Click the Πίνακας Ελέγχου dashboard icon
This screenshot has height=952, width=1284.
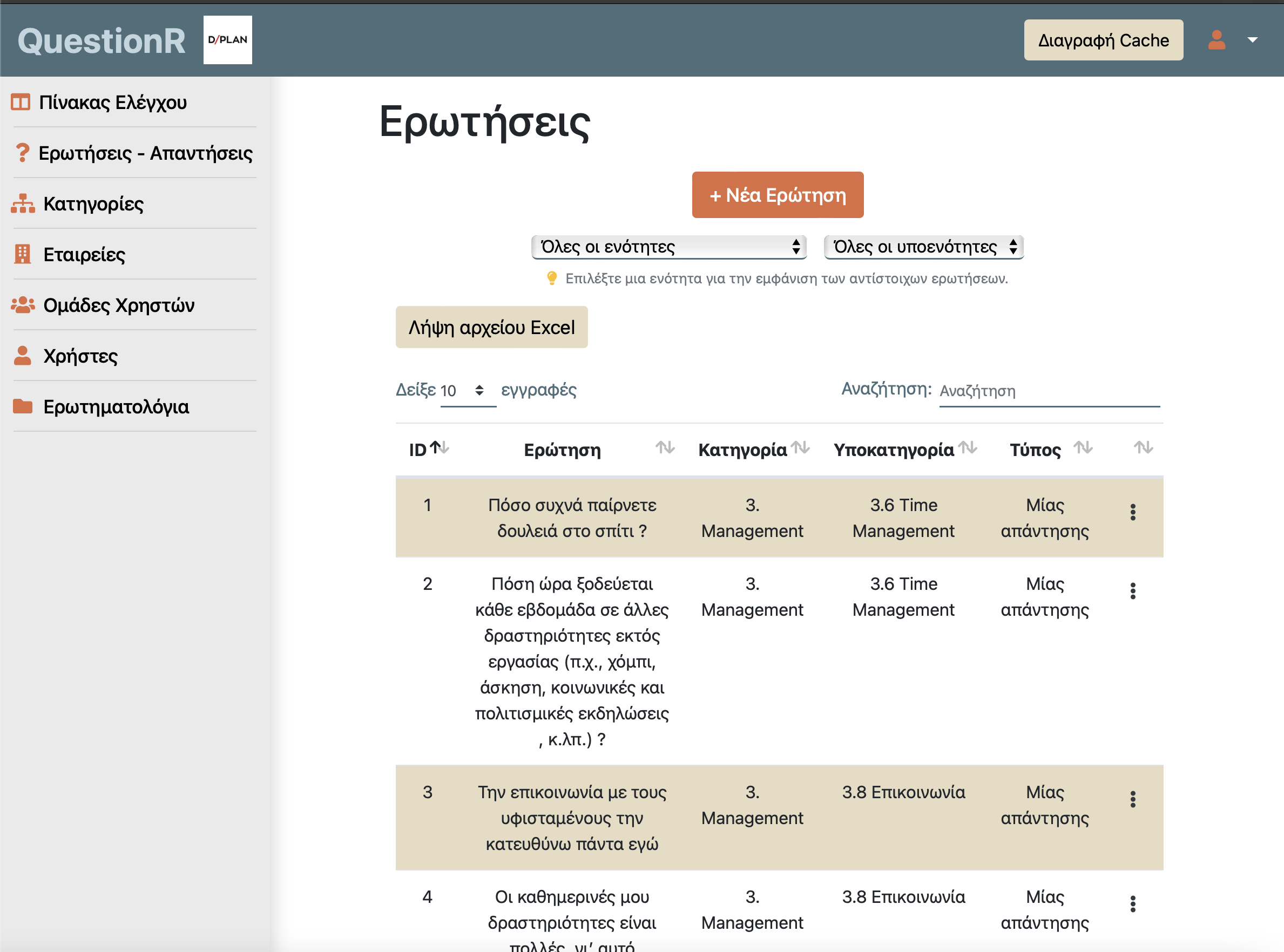20,103
